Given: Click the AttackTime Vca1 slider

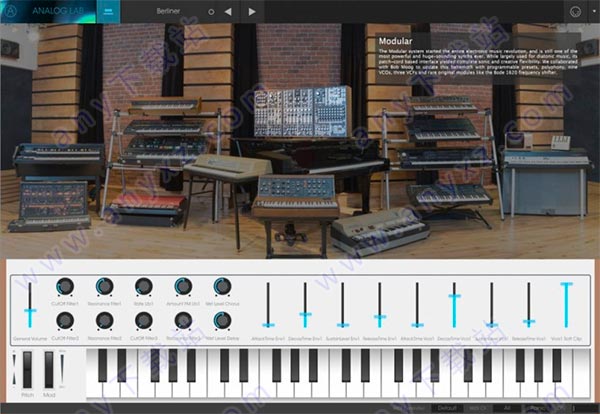Looking at the screenshot, I should pyautogui.click(x=417, y=305).
